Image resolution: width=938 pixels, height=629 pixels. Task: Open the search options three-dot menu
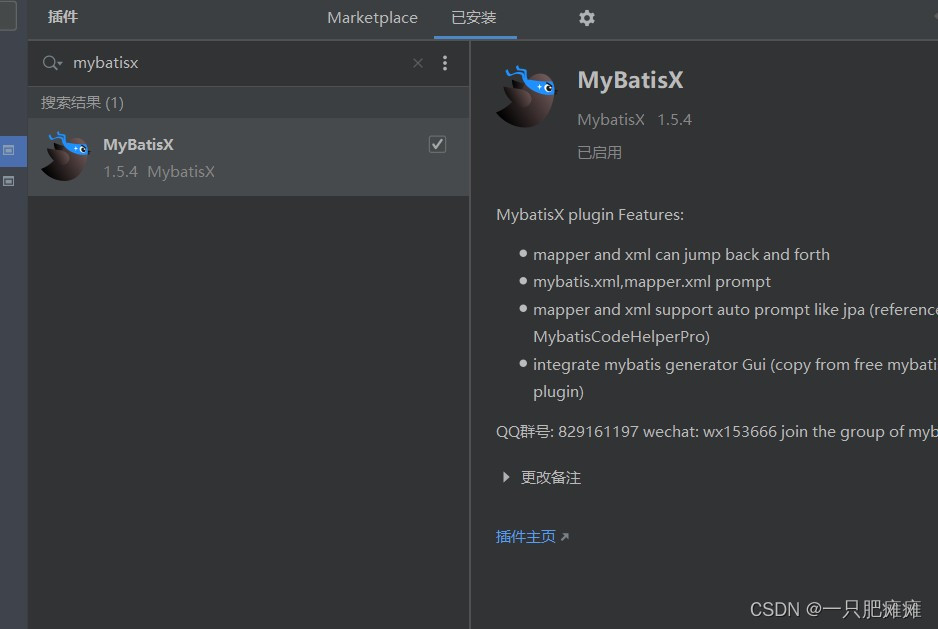point(444,63)
